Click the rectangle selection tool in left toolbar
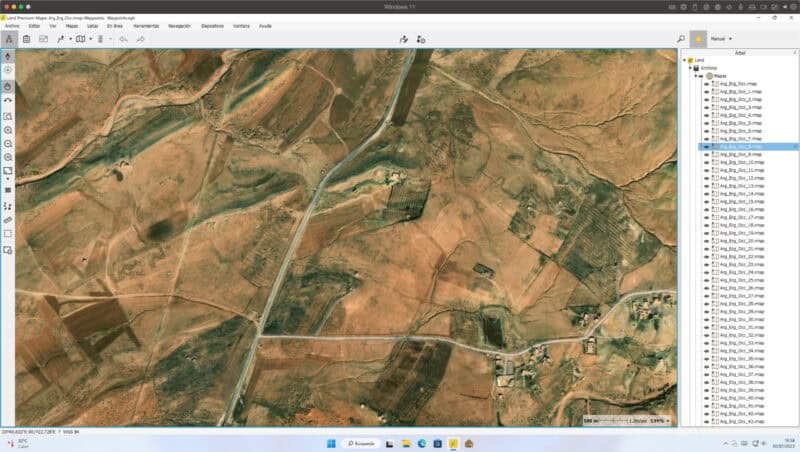The width and height of the screenshot is (800, 452). [x=8, y=234]
